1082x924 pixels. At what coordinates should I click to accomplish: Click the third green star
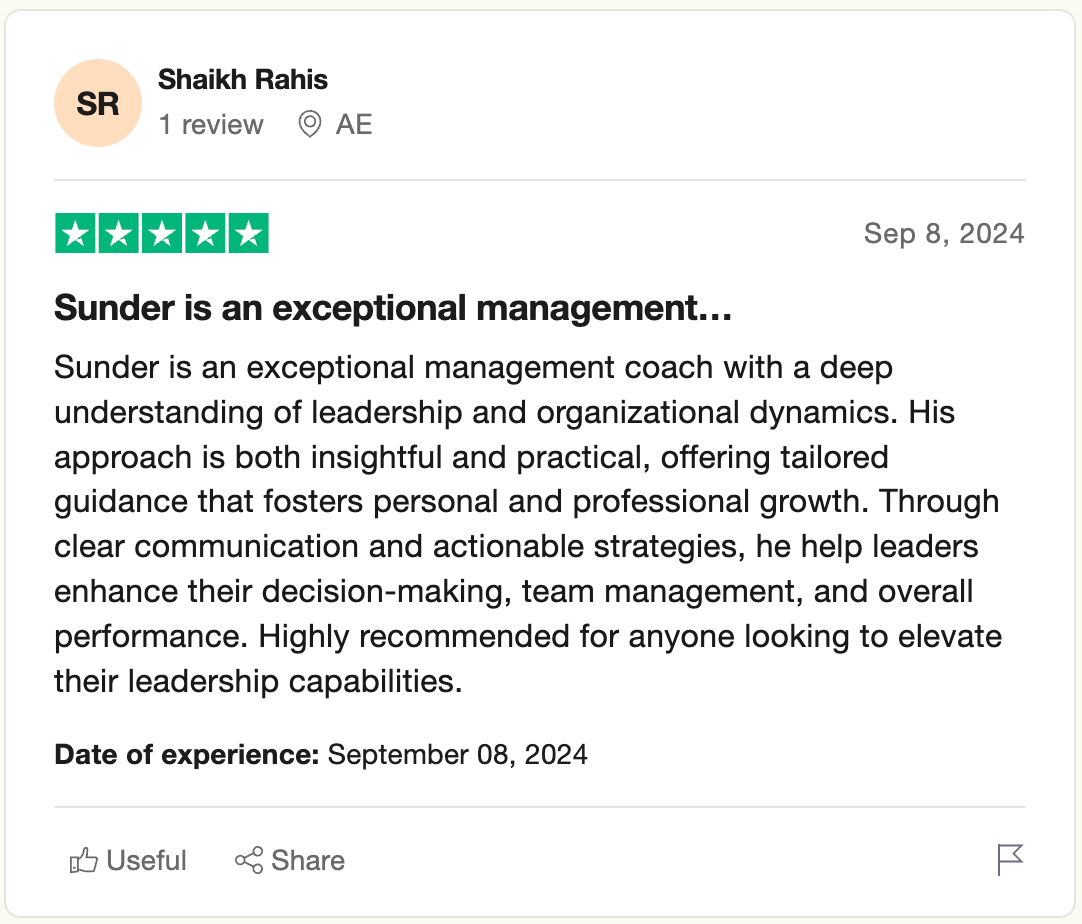point(161,234)
